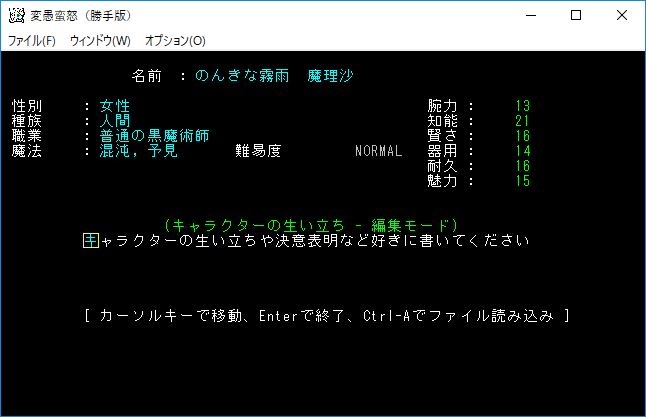Image resolution: width=646 pixels, height=417 pixels.
Task: Maximize the 変愚蛮怒 window
Action: 576,15
